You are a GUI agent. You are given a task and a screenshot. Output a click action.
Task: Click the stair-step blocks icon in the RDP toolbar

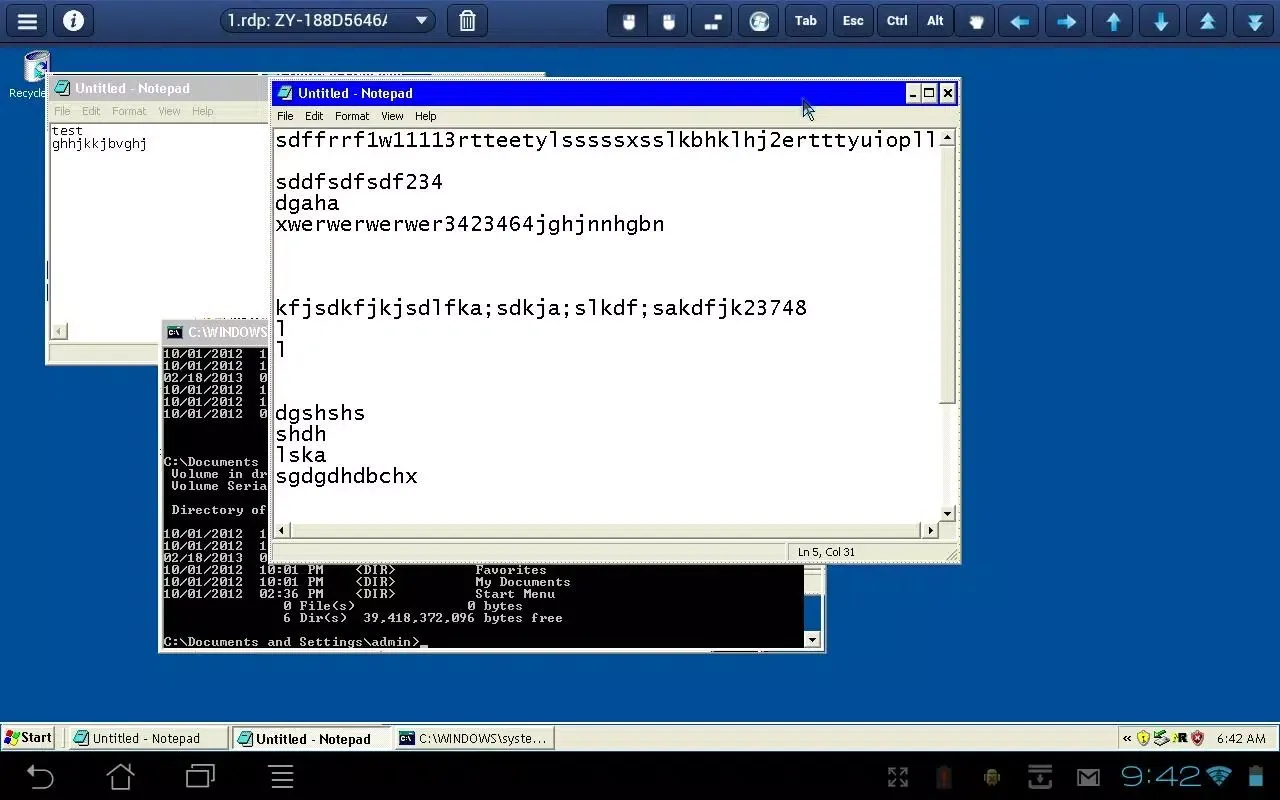(712, 21)
